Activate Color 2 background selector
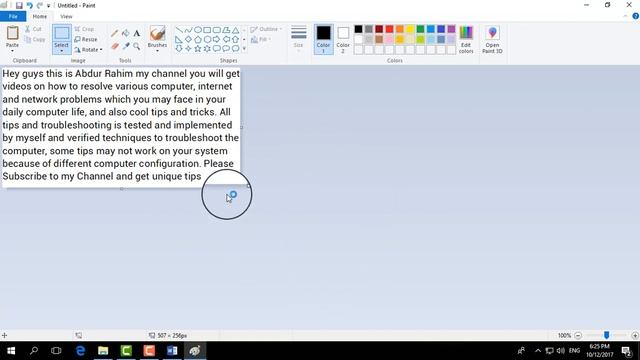This screenshot has width=640, height=360. (343, 39)
